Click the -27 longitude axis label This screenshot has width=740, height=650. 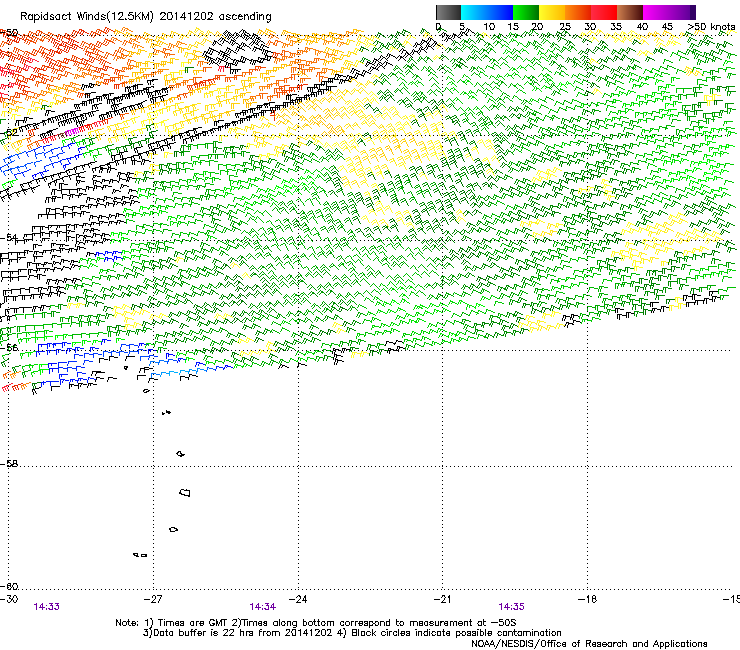coord(153,599)
